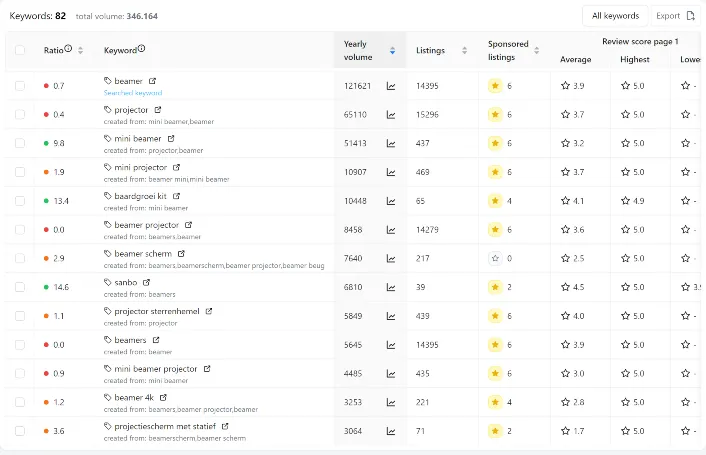Select 'created from: mini beamer,beamer' text
Viewport: 706px width, 455px height.
[159, 122]
